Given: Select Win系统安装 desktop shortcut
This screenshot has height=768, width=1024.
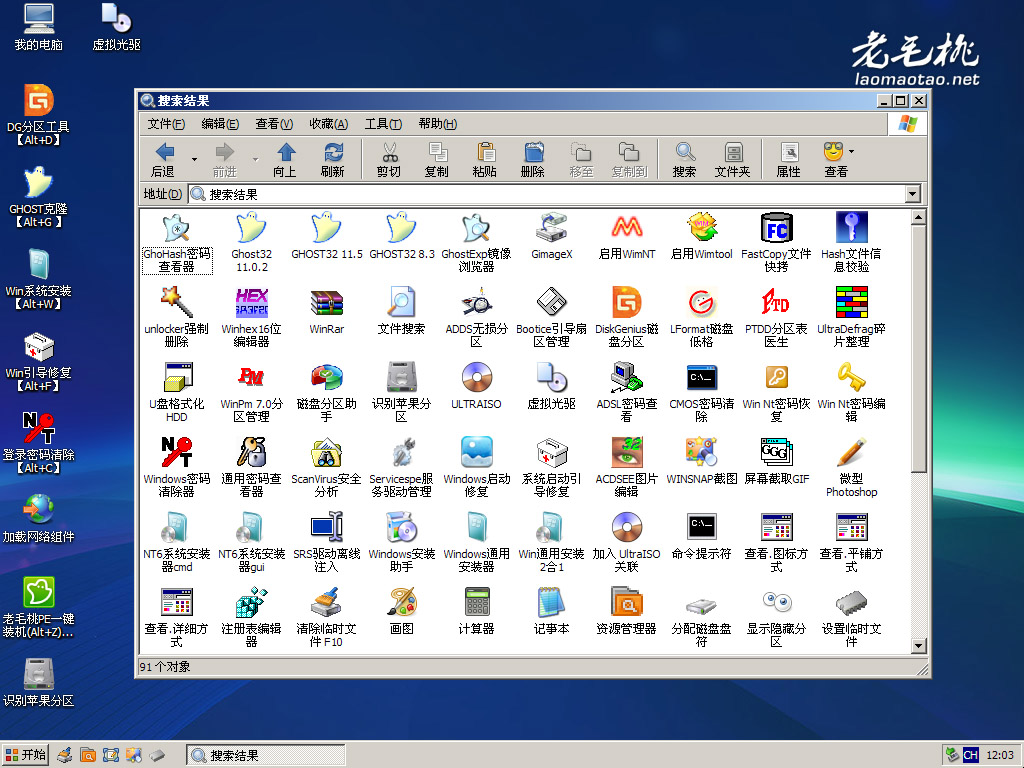Looking at the screenshot, I should [x=39, y=280].
